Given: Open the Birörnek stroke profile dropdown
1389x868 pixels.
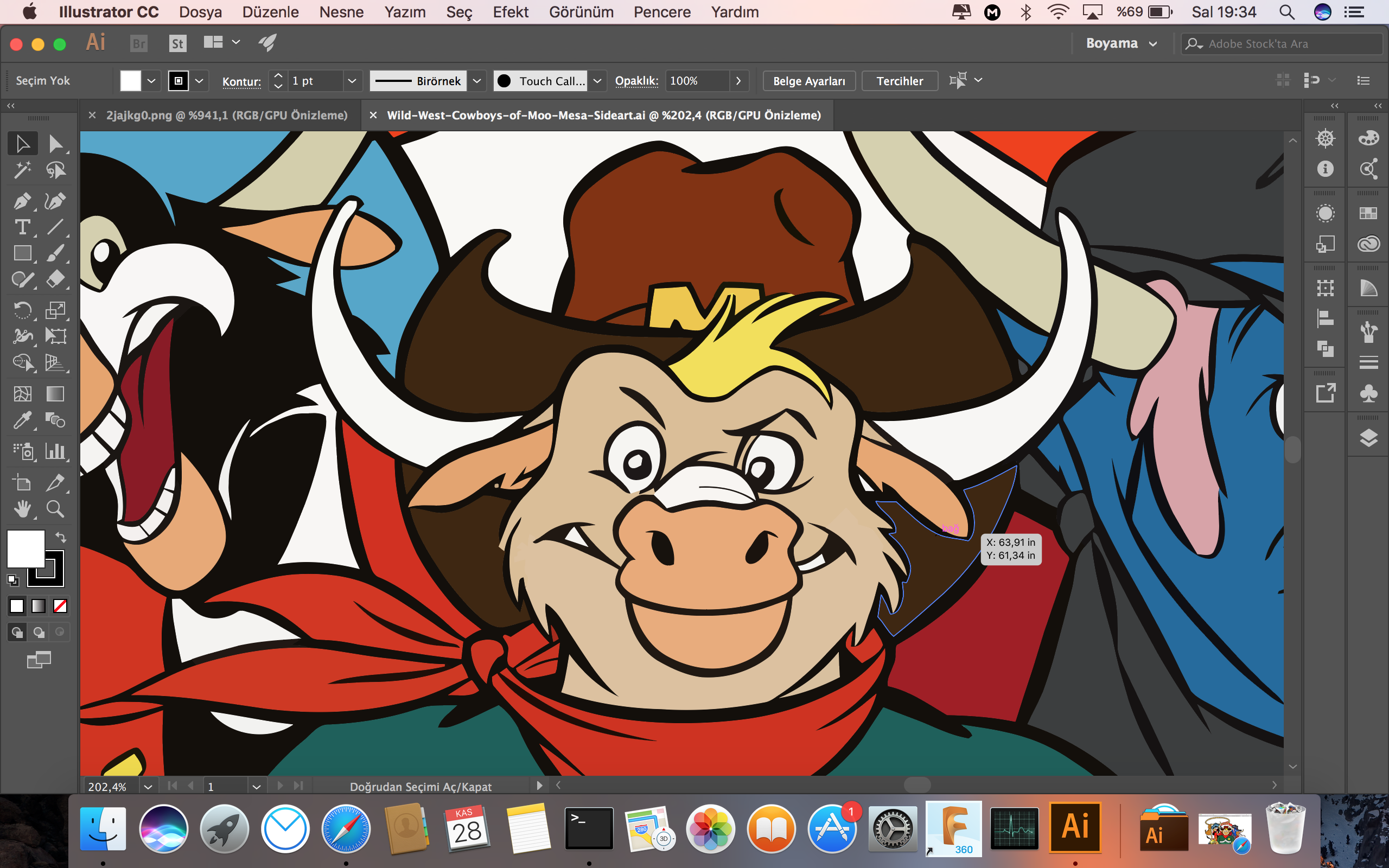Looking at the screenshot, I should (476, 81).
